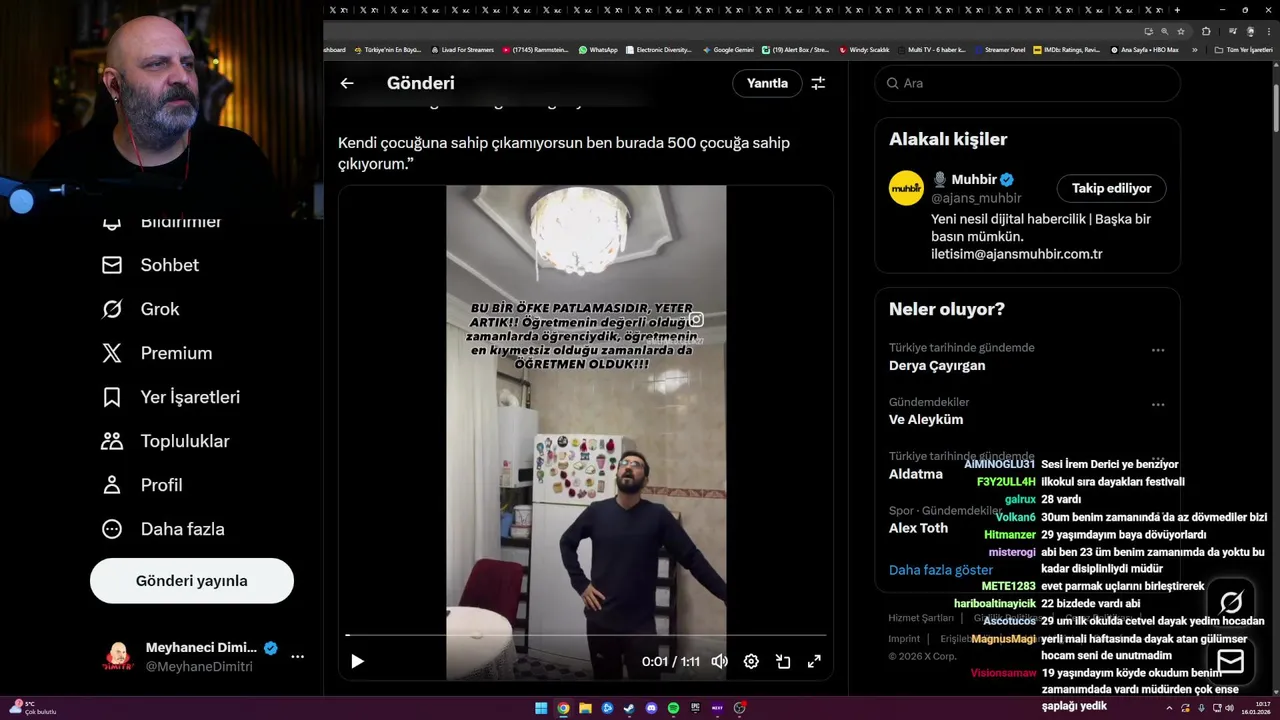Open Yer İşaretleri bookmarks
The width and height of the screenshot is (1280, 720).
pyautogui.click(x=170, y=397)
